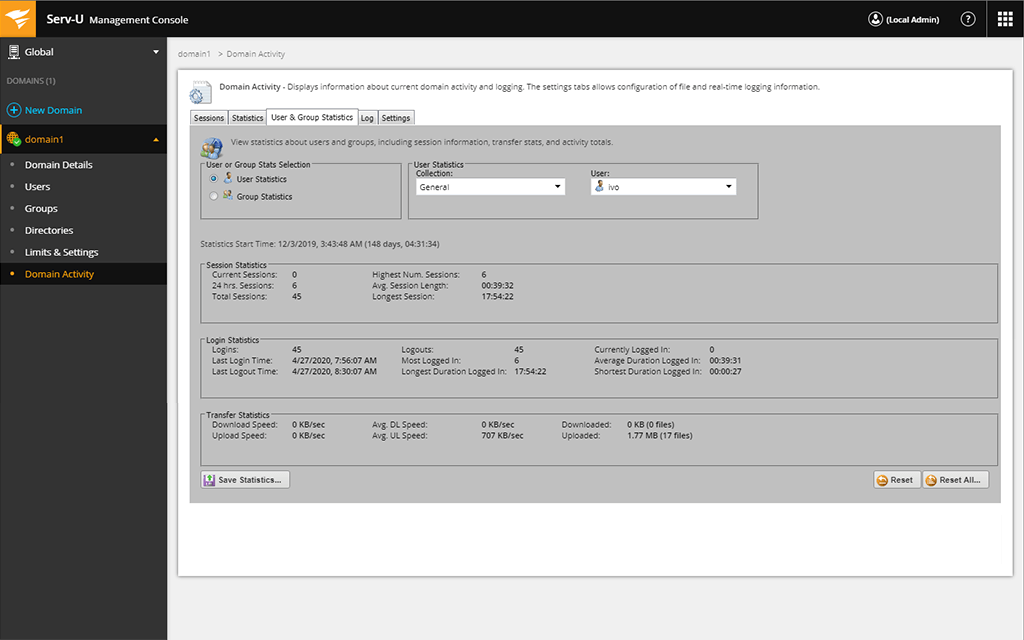Click the Help question mark icon
1024x640 pixels.
[x=967, y=18]
